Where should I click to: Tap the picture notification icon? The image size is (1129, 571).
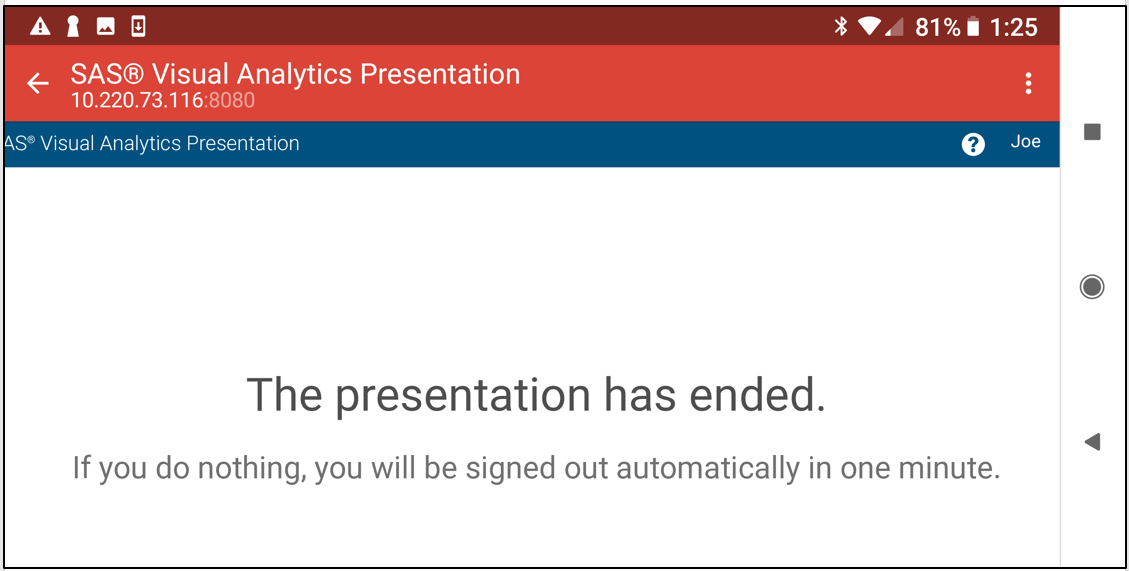[x=106, y=27]
